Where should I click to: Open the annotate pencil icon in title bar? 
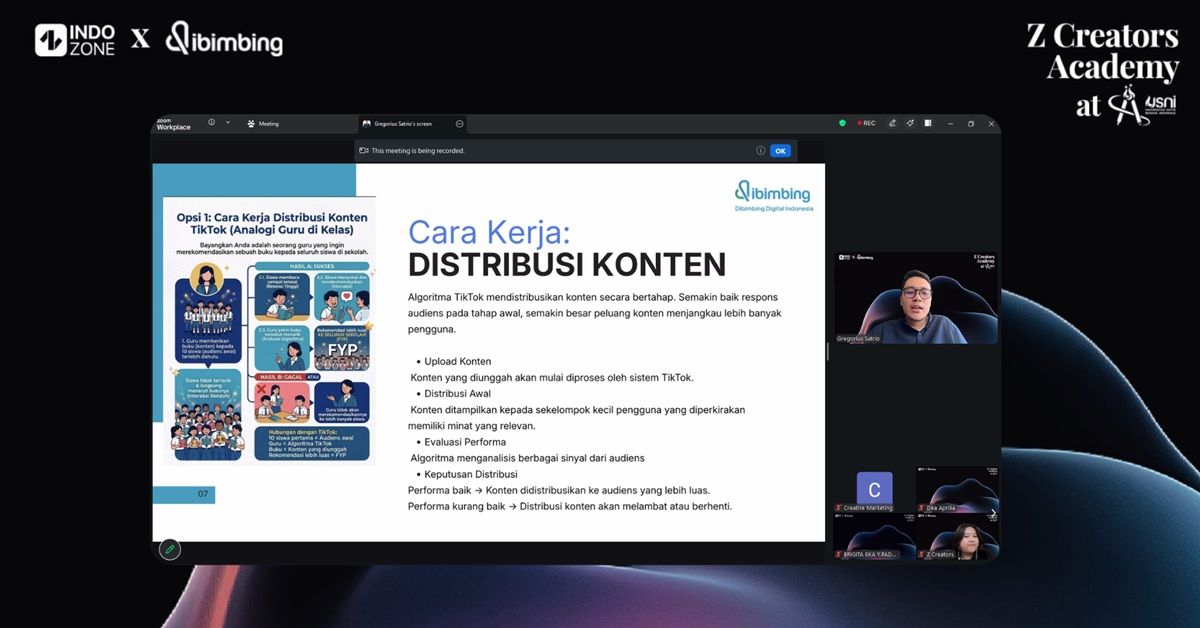[x=892, y=123]
